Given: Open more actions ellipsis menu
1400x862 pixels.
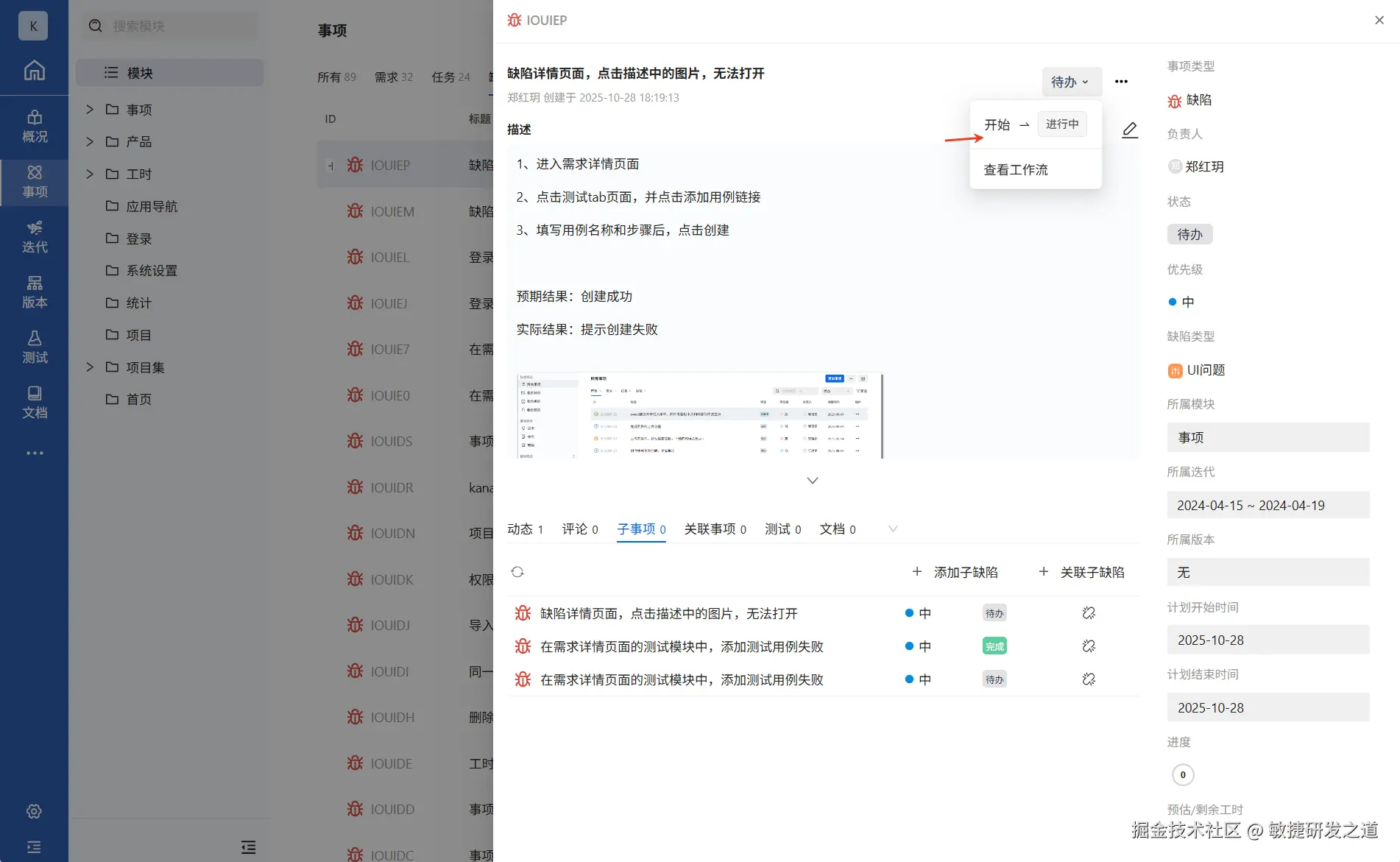Looking at the screenshot, I should coord(1121,82).
